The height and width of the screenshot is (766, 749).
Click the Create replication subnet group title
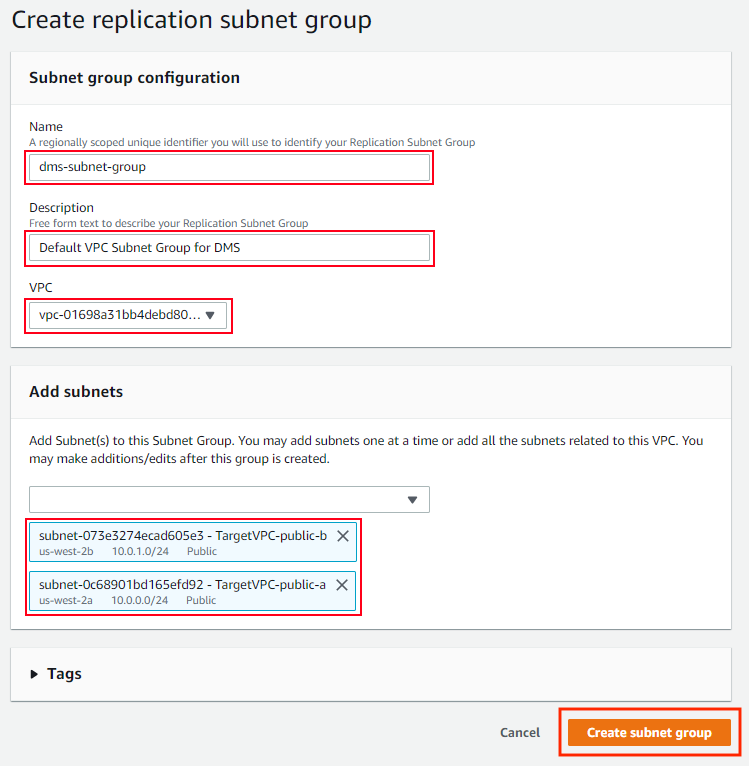coord(192,21)
